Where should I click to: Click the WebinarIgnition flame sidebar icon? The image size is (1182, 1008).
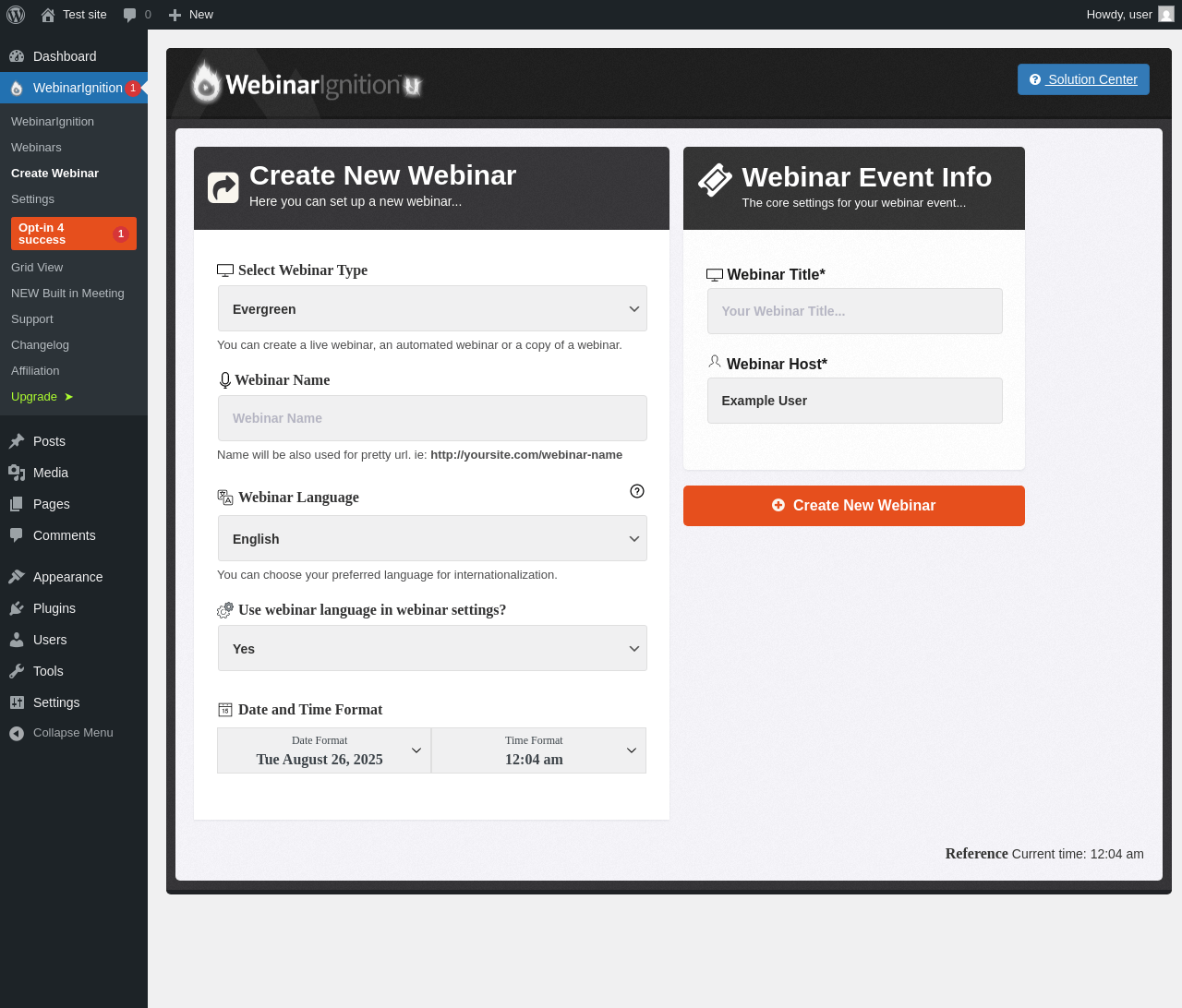[17, 88]
